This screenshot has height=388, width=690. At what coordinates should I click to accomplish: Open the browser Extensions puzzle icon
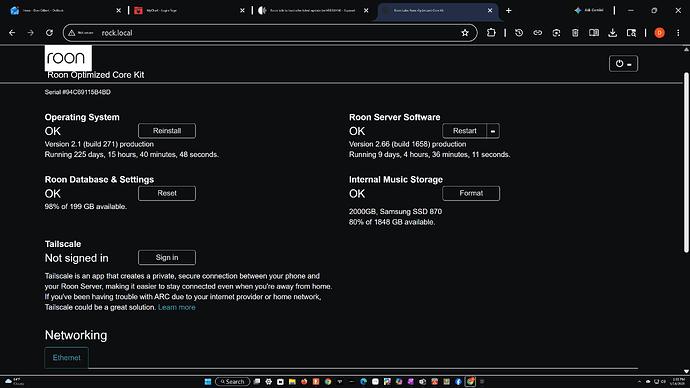[x=491, y=33]
